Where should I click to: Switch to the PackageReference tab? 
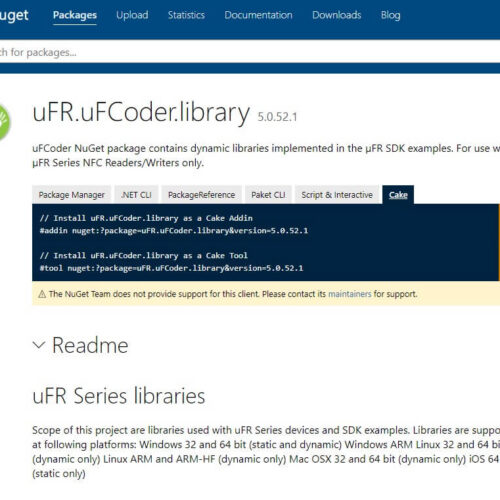click(x=201, y=195)
